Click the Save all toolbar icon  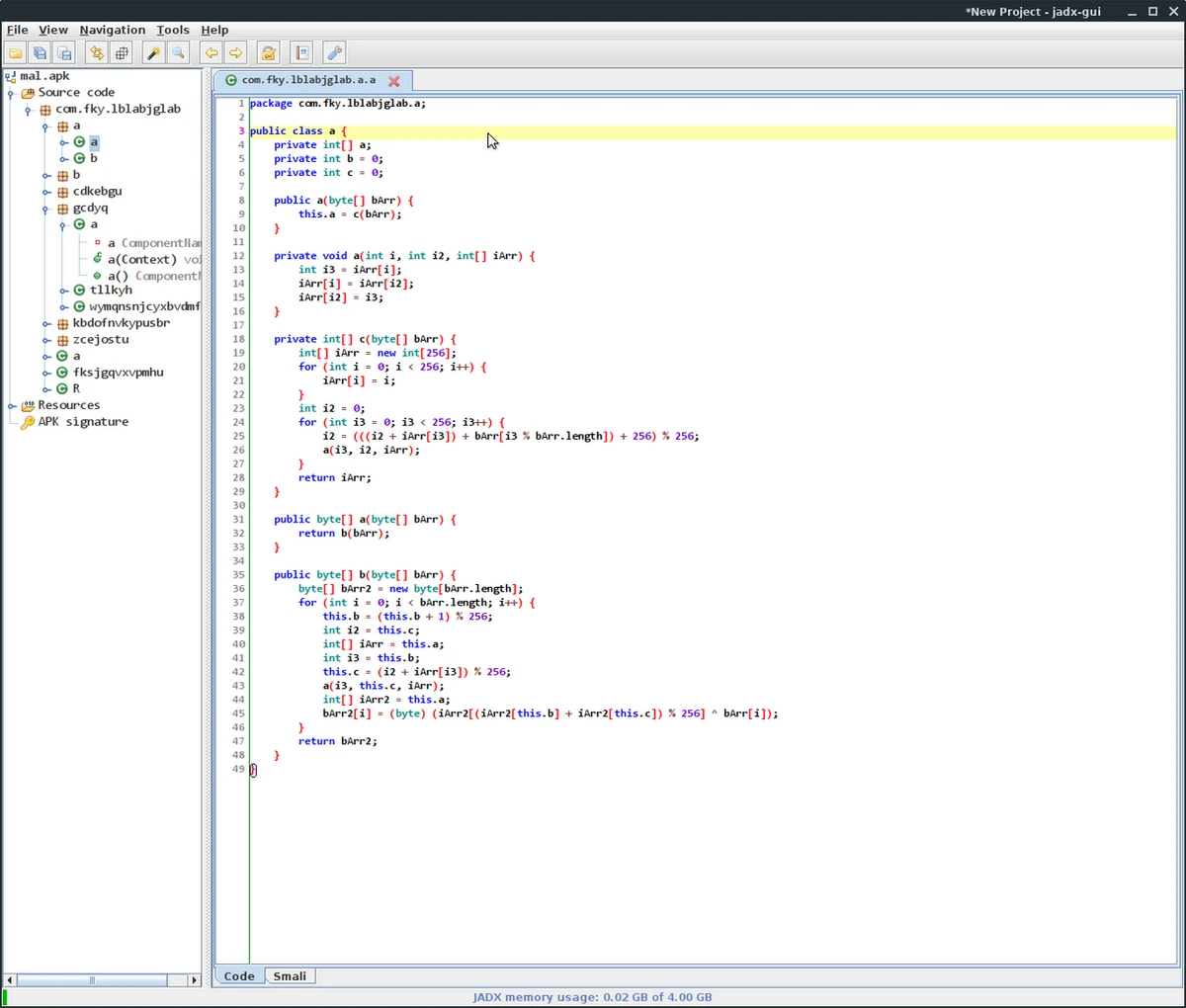point(41,53)
